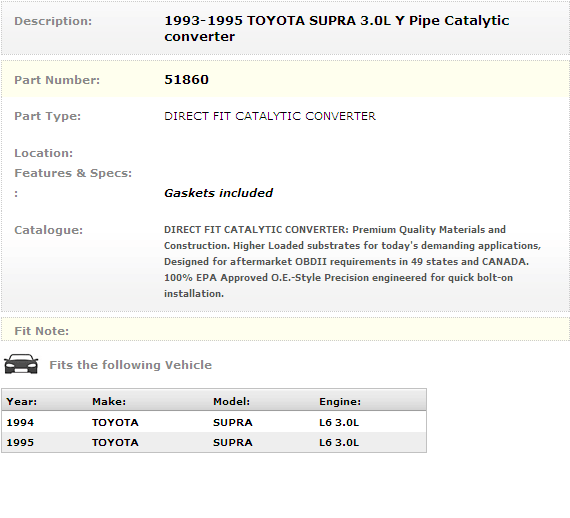
Task: Click the Model column header
Action: coord(232,401)
